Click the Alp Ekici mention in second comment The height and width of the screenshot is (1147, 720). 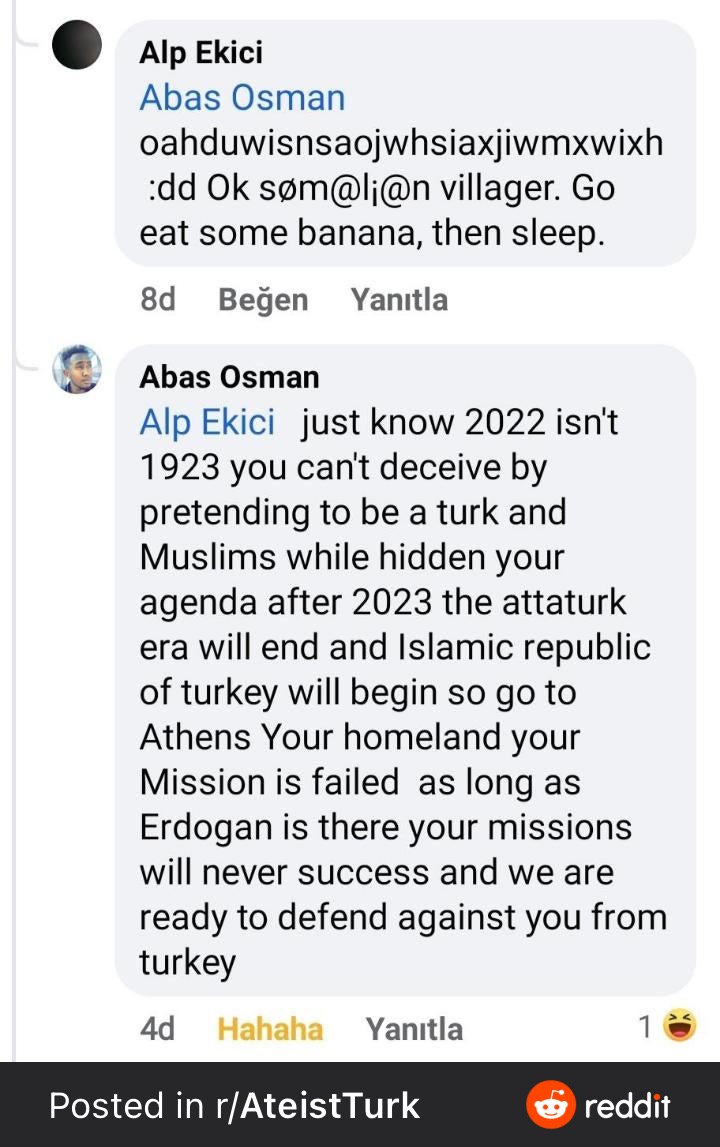click(207, 423)
